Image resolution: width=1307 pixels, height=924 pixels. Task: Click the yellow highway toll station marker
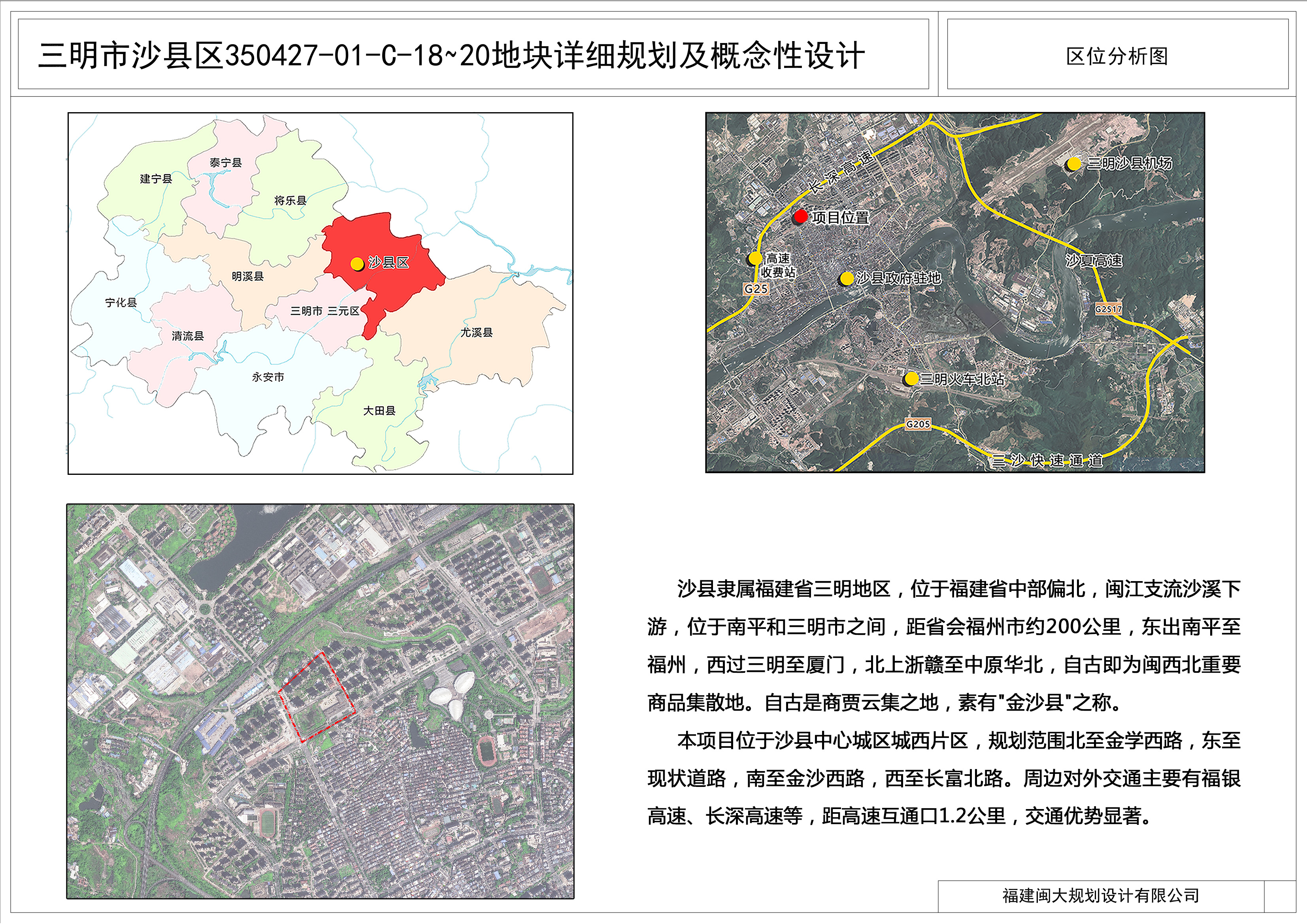coord(755,258)
